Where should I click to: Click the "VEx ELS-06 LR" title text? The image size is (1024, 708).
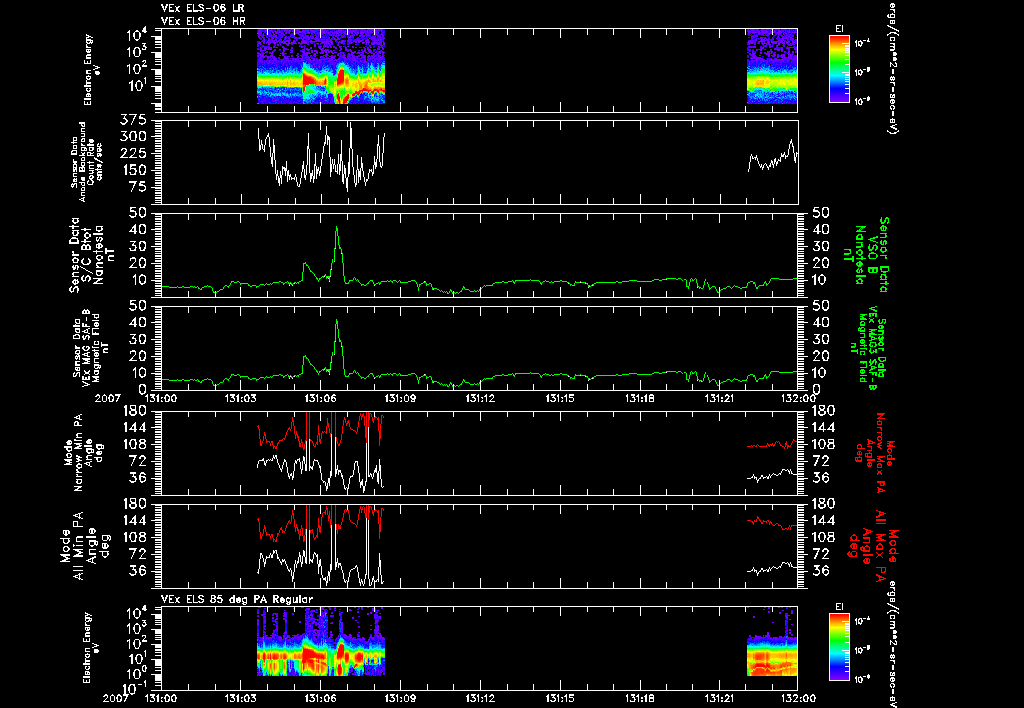[x=202, y=8]
